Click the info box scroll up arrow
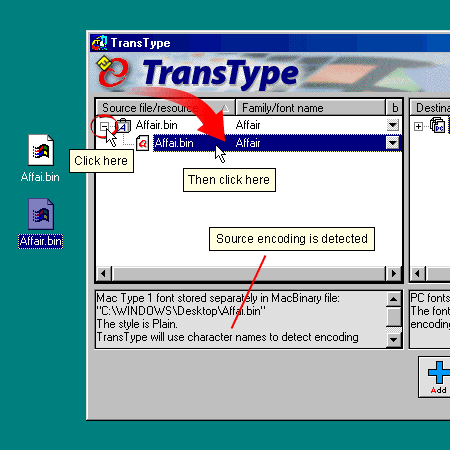The image size is (450, 450). (394, 299)
